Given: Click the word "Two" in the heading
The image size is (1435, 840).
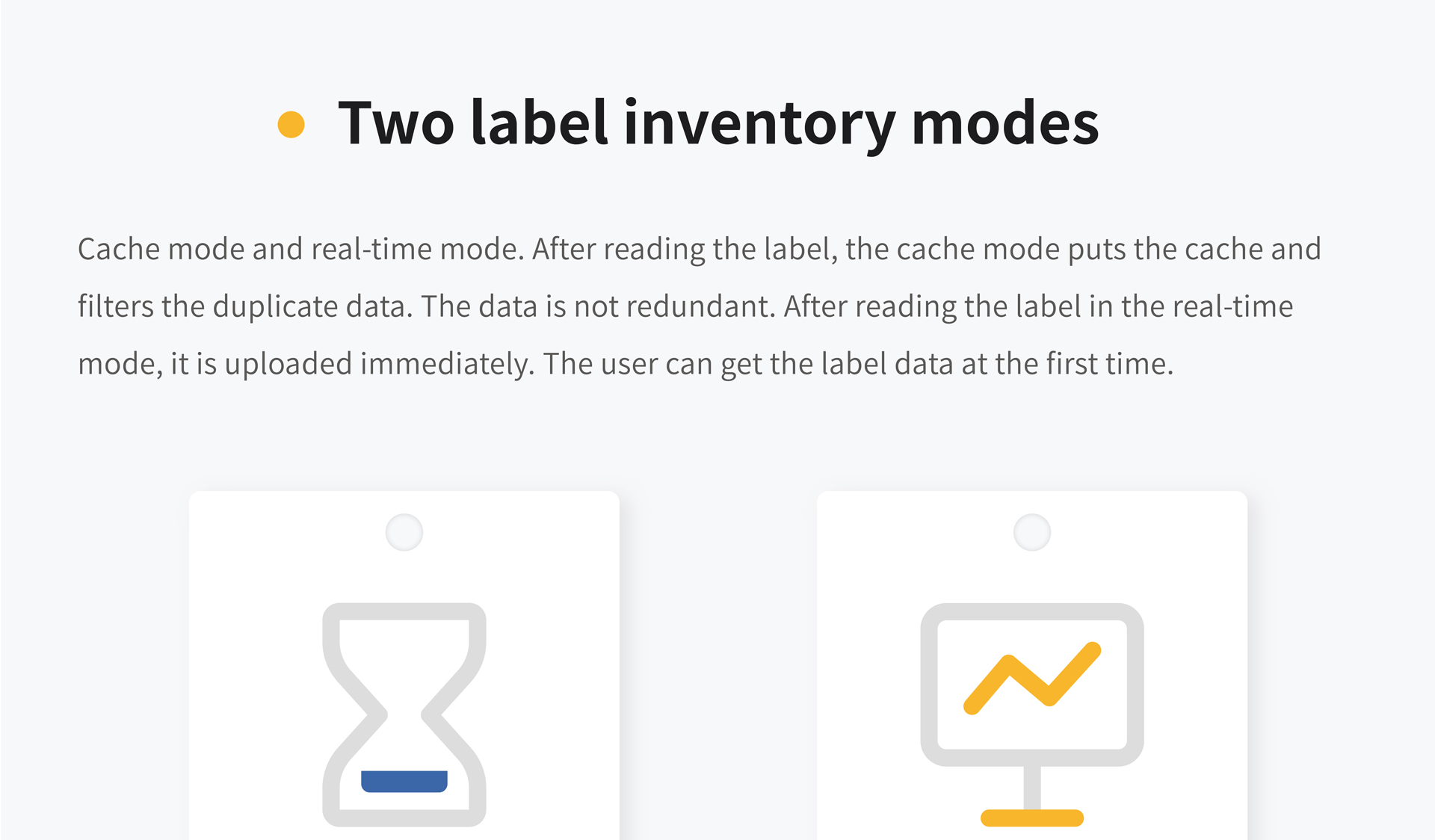Looking at the screenshot, I should [x=396, y=123].
